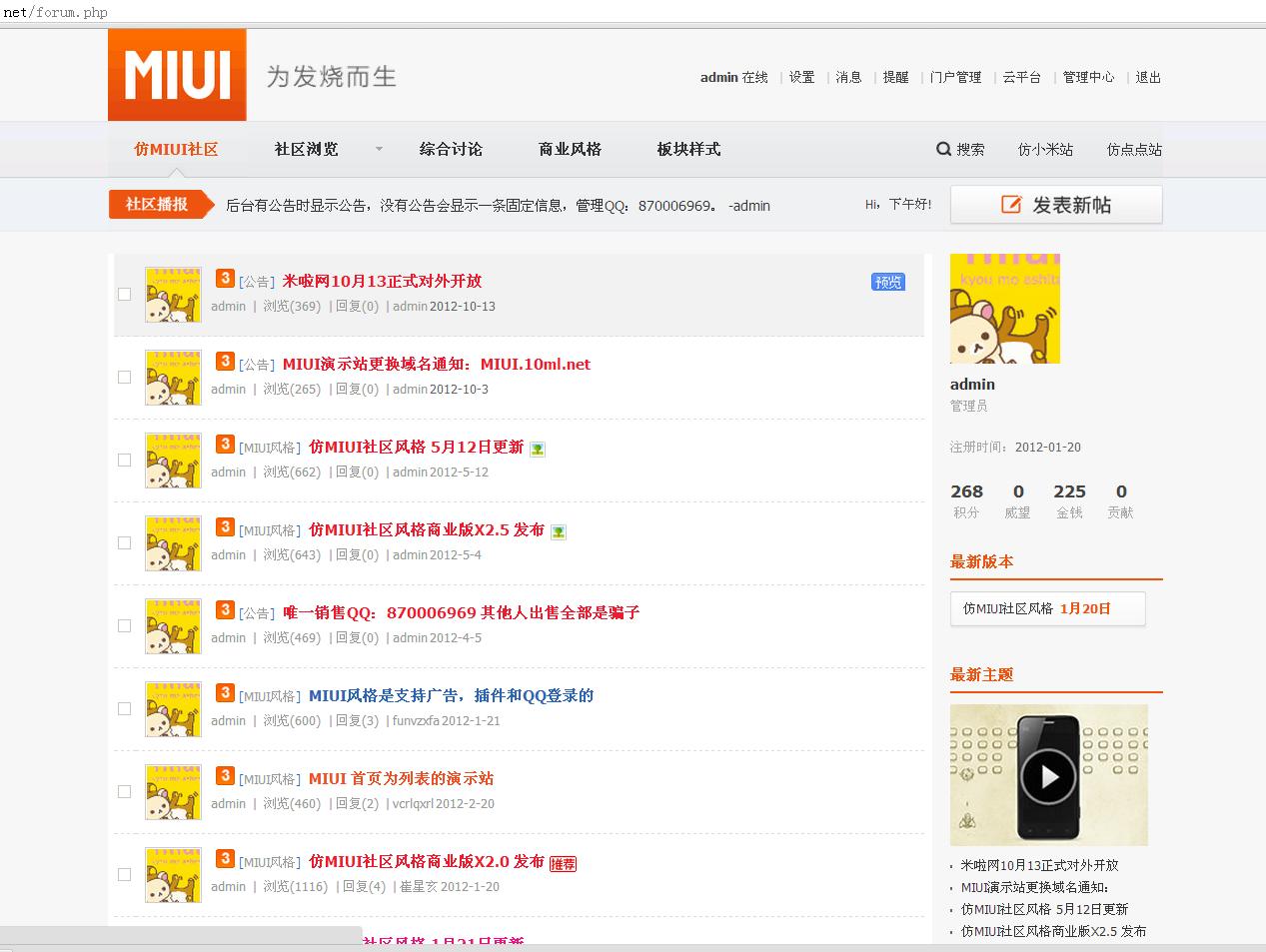Click avatar of 商业版X2.5 发布 thread

[173, 542]
